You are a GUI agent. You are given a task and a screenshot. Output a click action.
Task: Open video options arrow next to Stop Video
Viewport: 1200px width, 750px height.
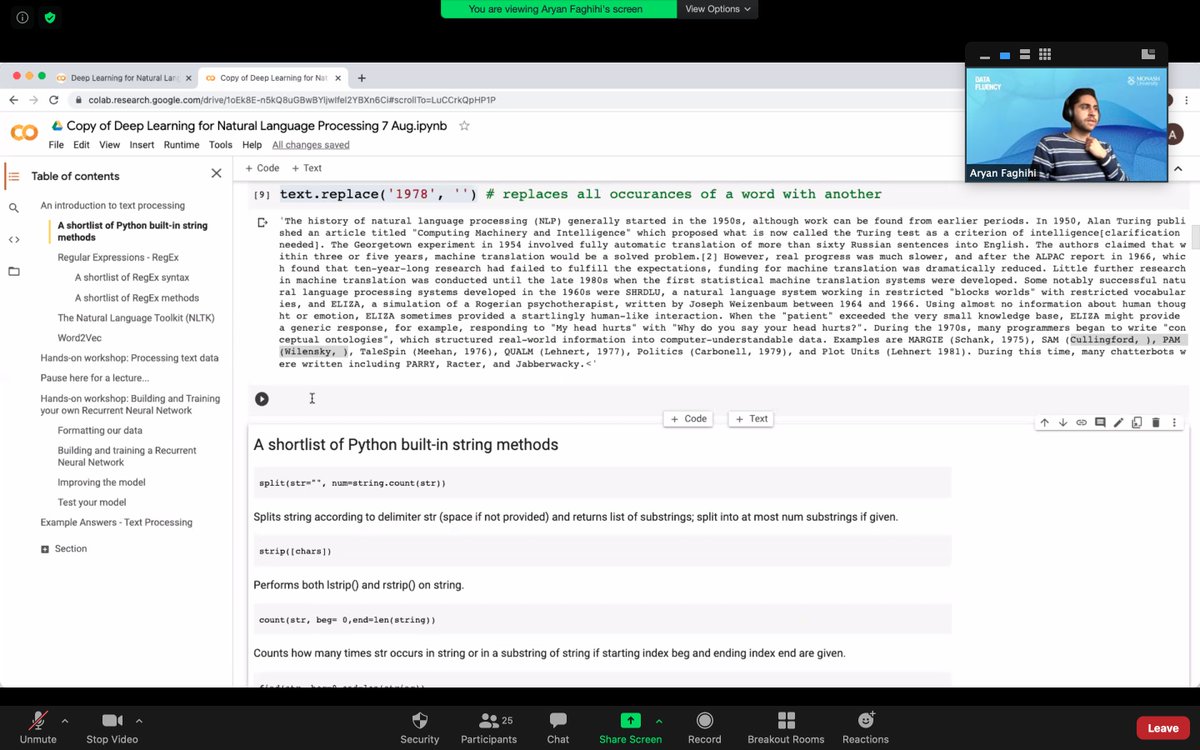pyautogui.click(x=139, y=720)
